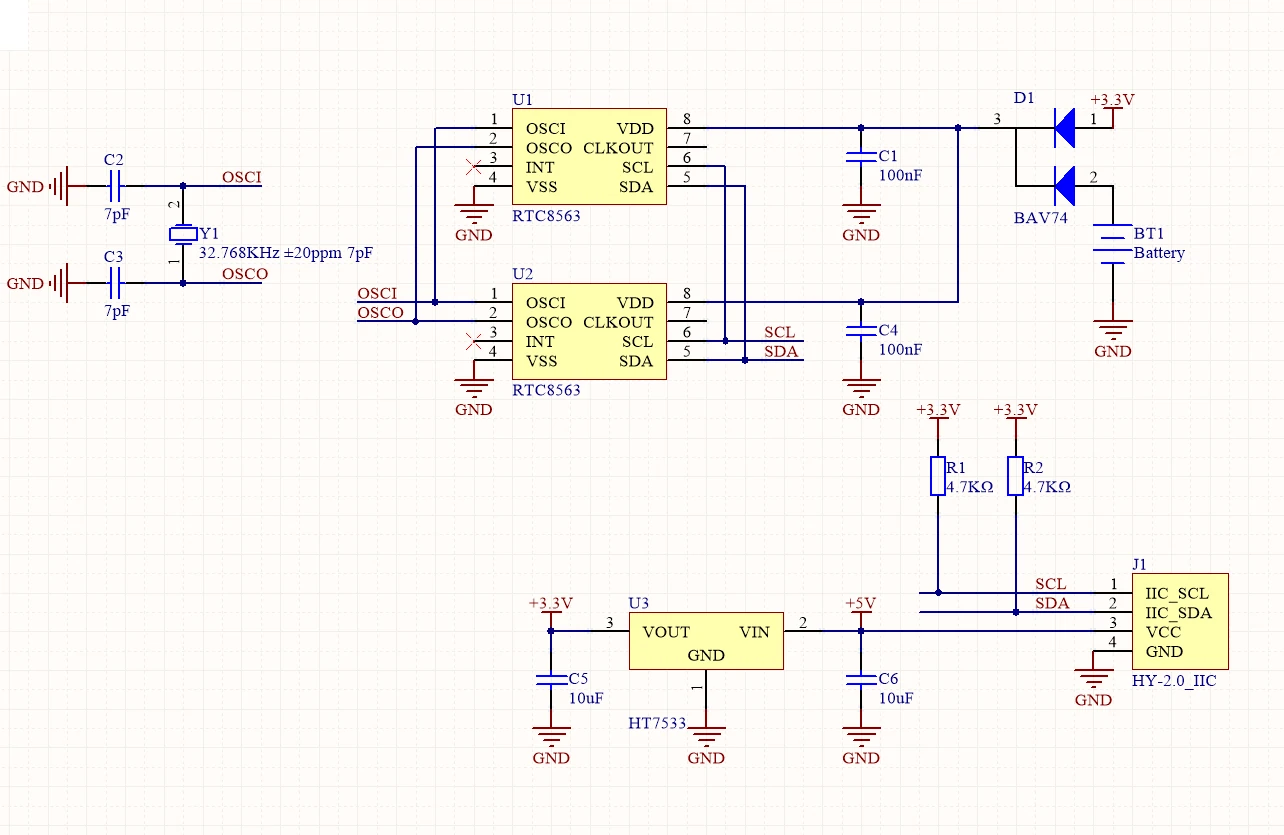This screenshot has width=1284, height=835.
Task: Click the GND symbol at J1 pin 4
Action: 1093,688
